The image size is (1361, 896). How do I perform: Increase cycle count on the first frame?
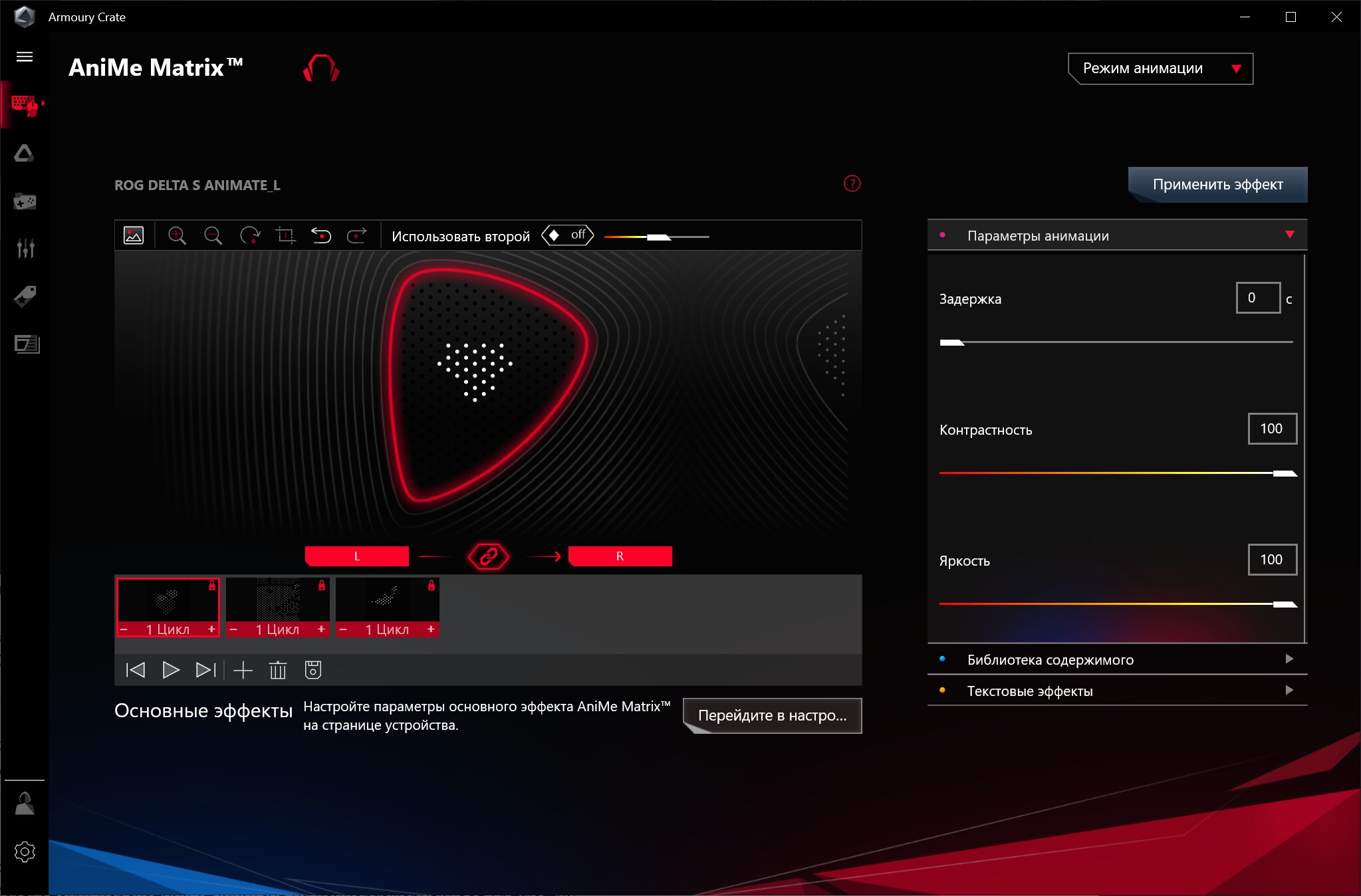211,629
